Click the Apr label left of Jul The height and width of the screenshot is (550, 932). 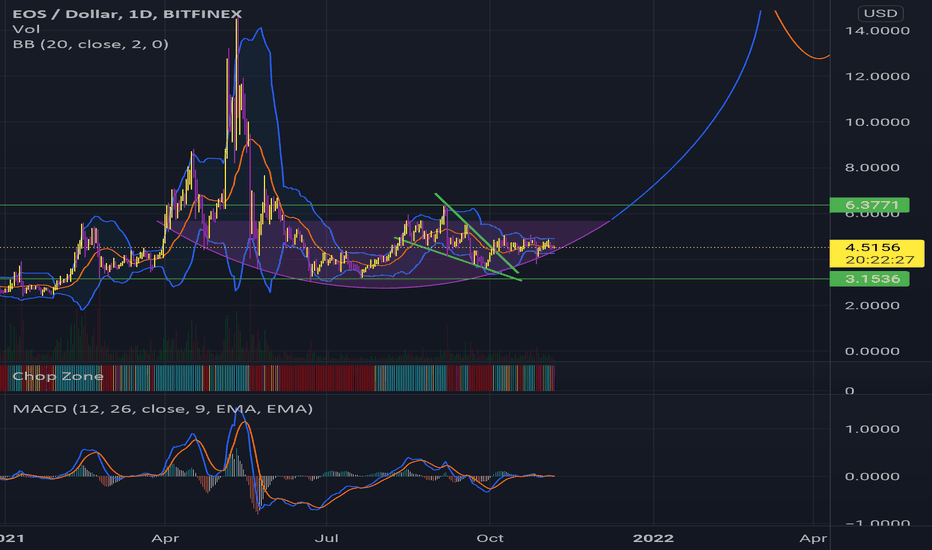coord(165,539)
